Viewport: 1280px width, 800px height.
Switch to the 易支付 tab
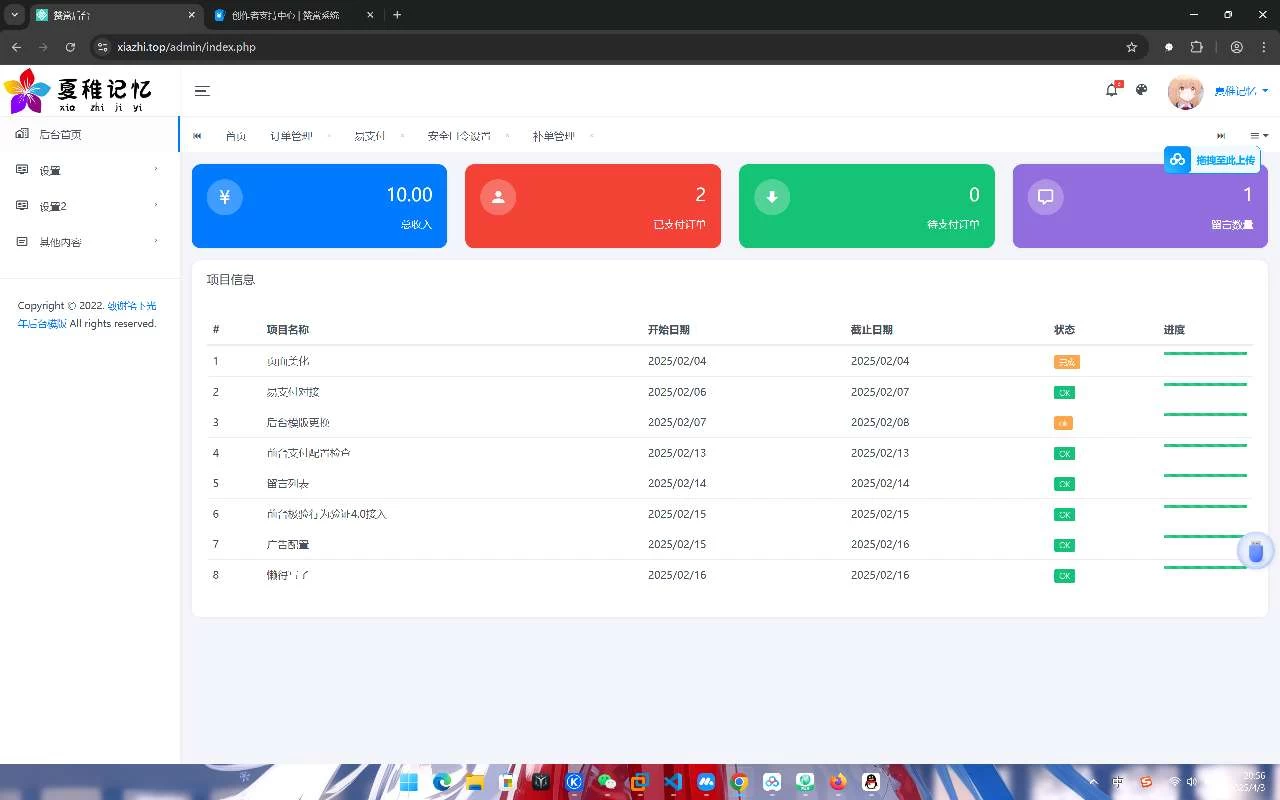click(369, 136)
